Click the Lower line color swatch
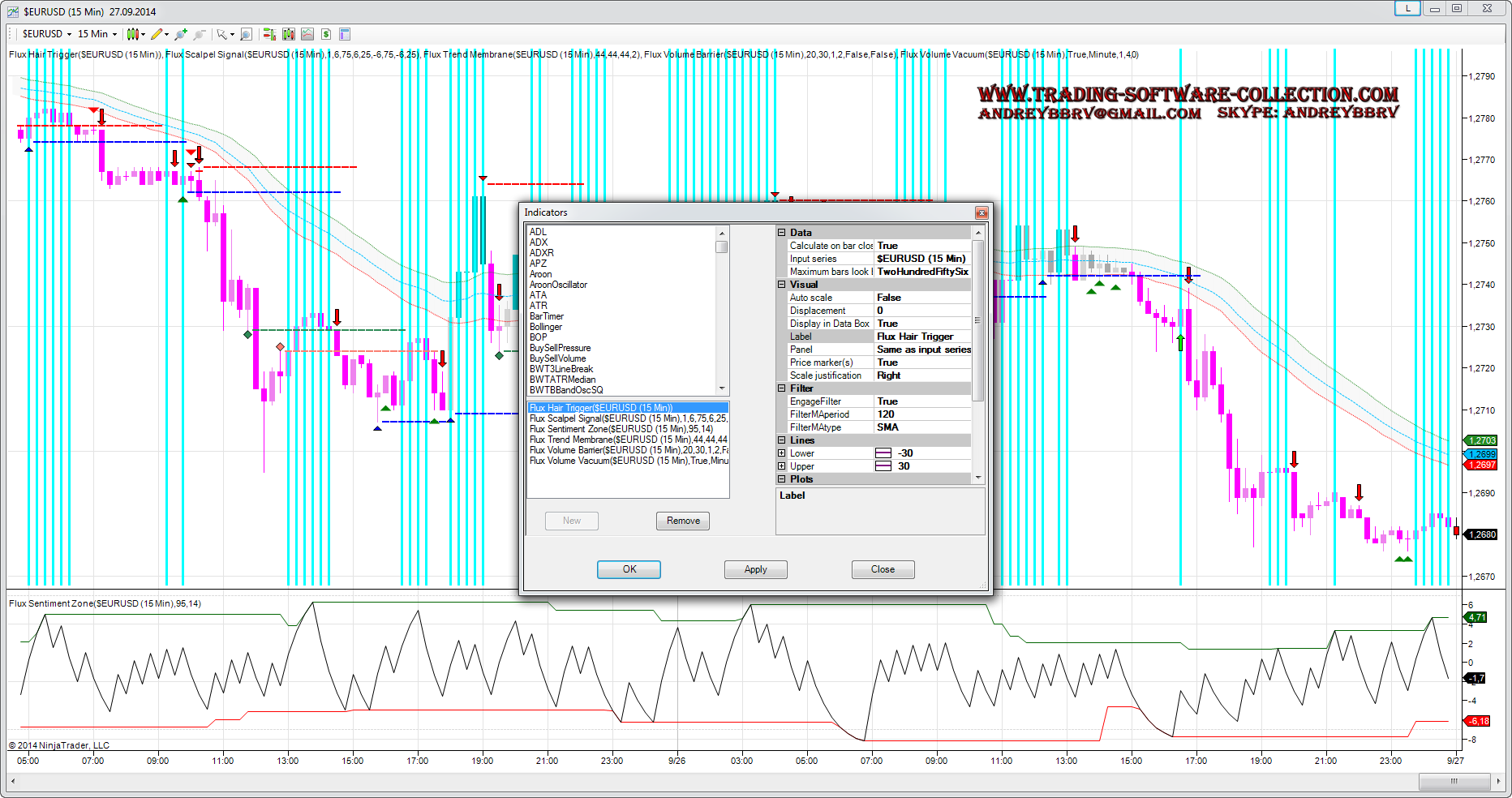1512x798 pixels. pos(883,453)
